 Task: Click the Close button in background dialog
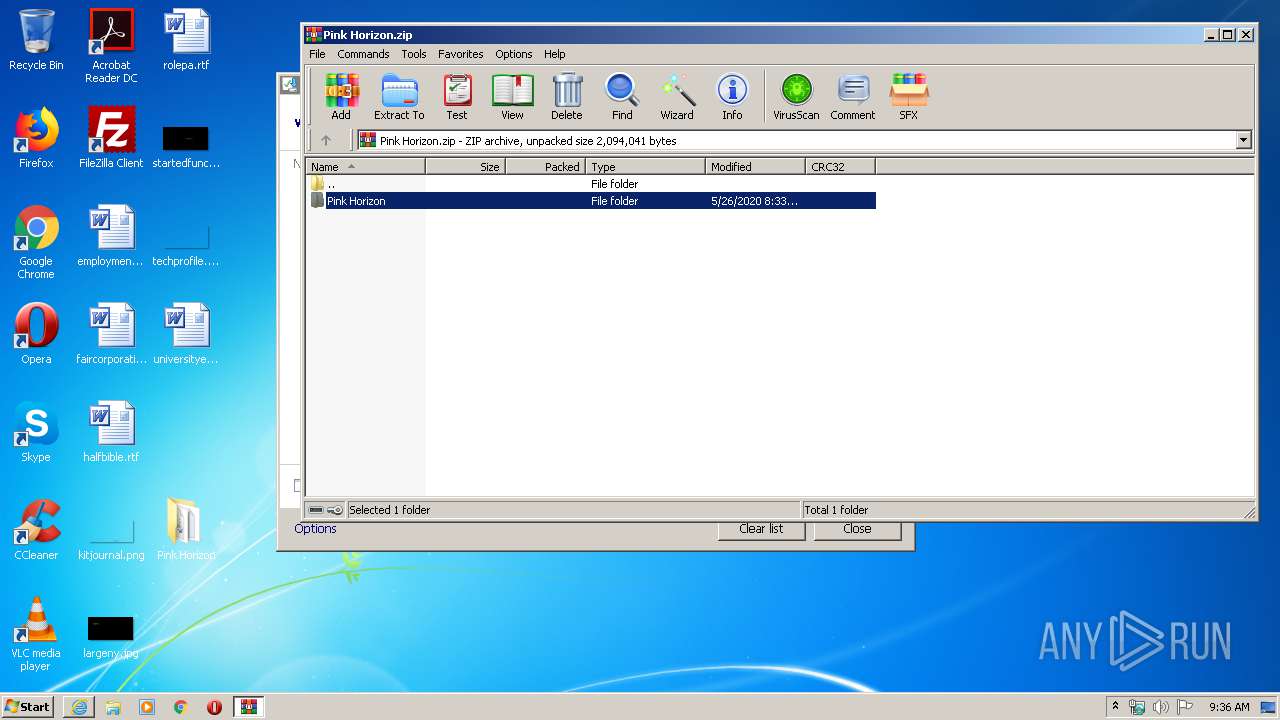(857, 529)
